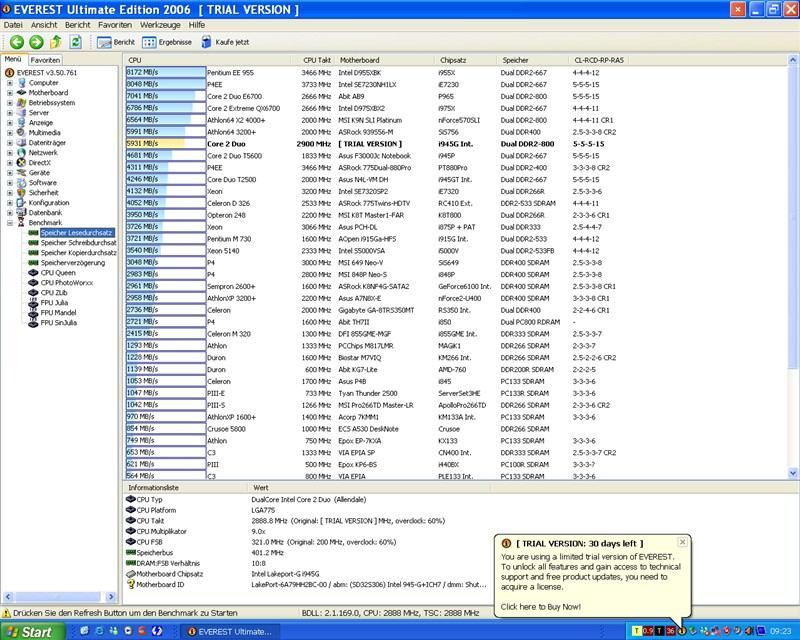The width and height of the screenshot is (800, 640).
Task: Select CPU PhotoWorxx benchmark
Action: pyautogui.click(x=67, y=283)
